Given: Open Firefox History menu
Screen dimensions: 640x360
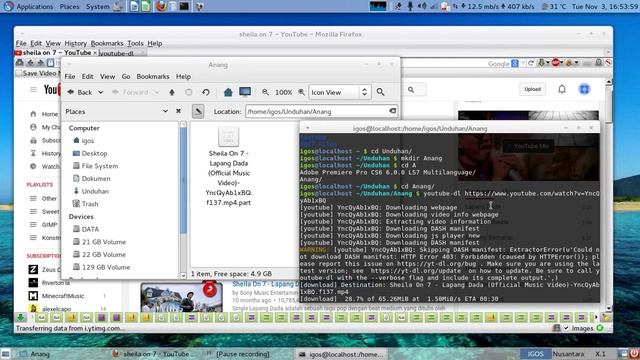Looking at the screenshot, I should 76,43.
